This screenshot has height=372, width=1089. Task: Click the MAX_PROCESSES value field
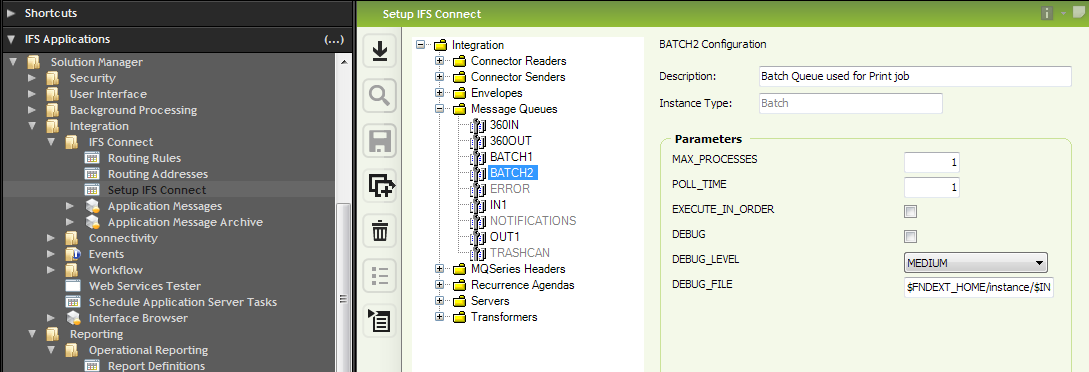coord(933,162)
